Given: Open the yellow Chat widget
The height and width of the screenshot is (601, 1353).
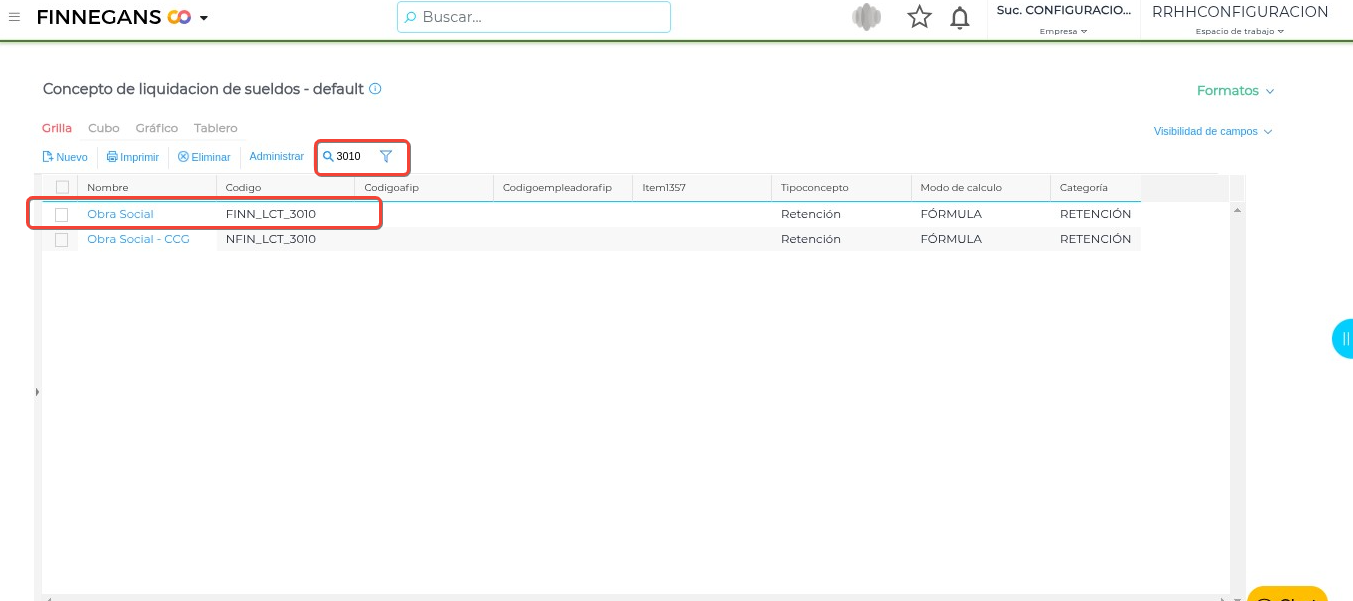Looking at the screenshot, I should pyautogui.click(x=1288, y=594).
